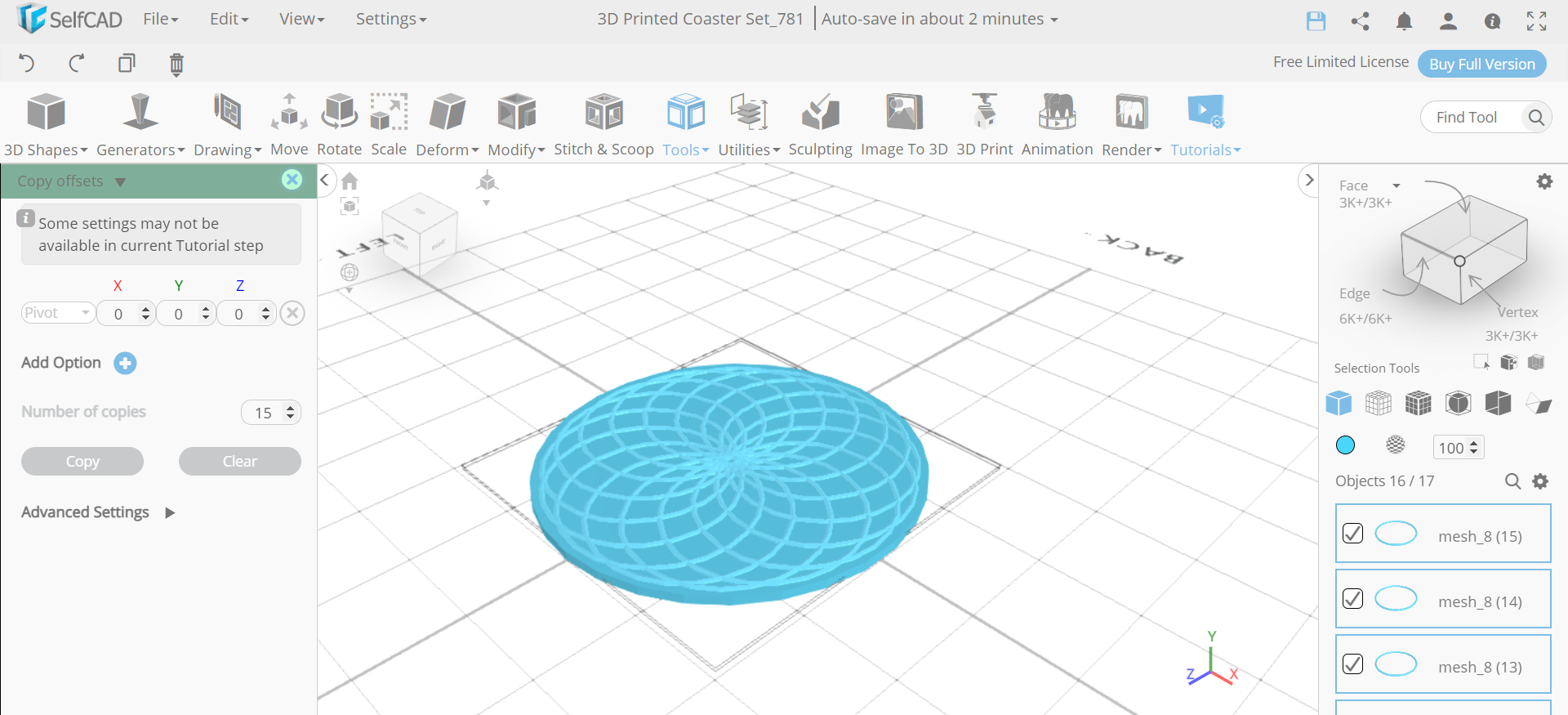The width and height of the screenshot is (1568, 715).
Task: Open the Edit menu
Action: tap(229, 19)
